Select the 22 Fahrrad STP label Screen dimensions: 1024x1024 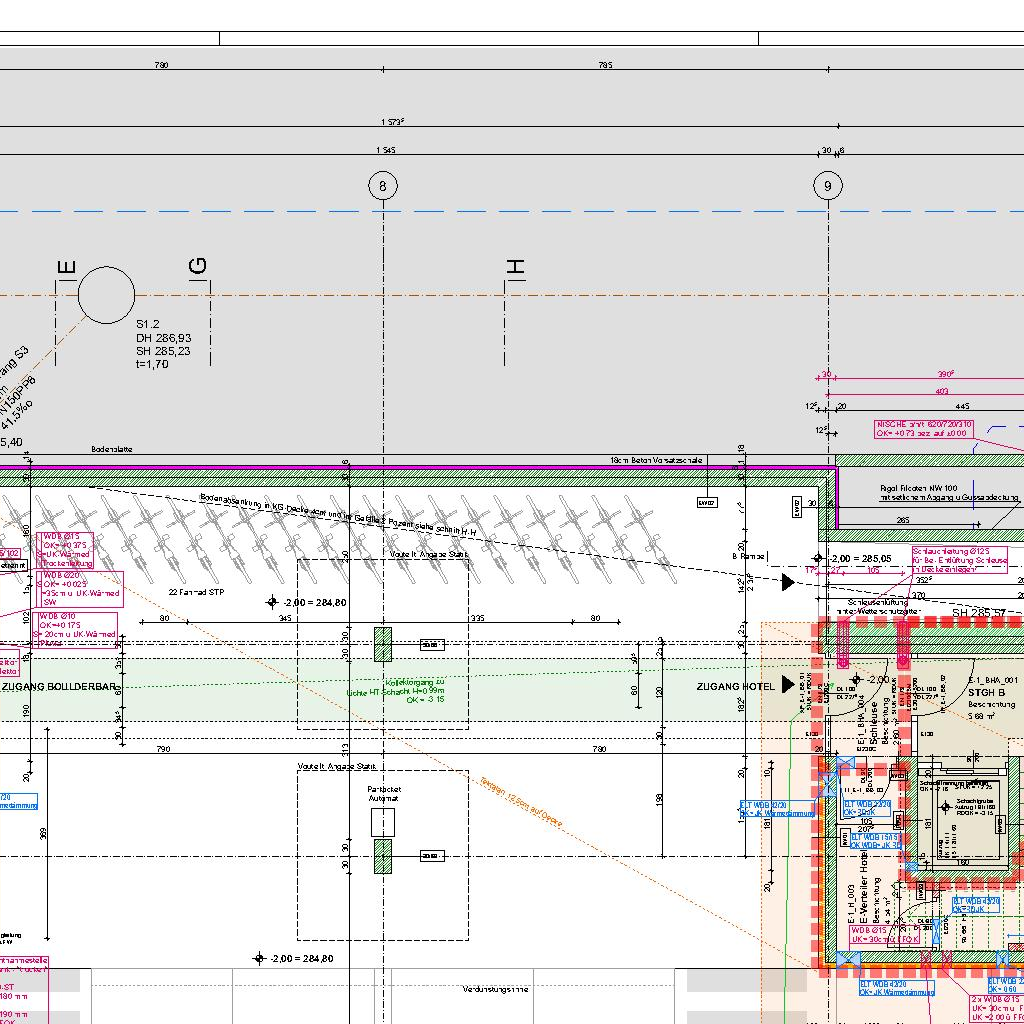click(196, 592)
